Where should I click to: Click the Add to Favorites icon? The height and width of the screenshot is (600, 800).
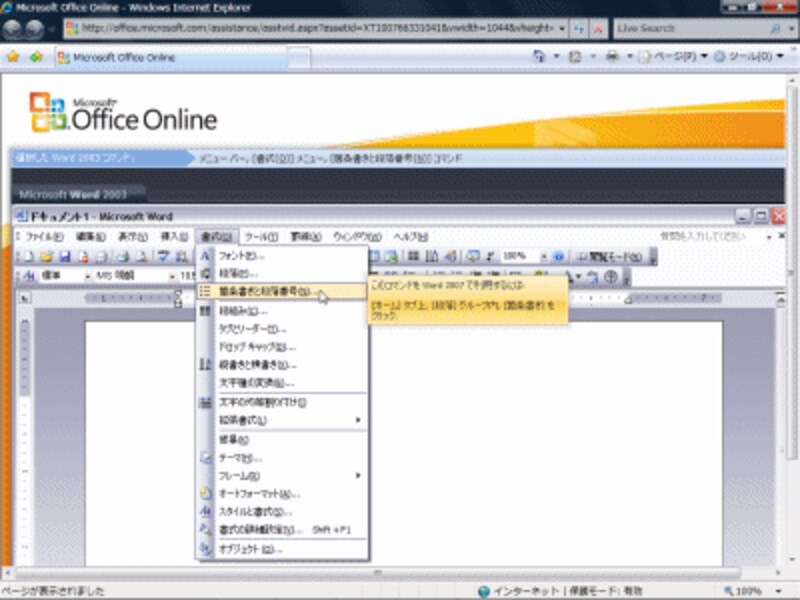tap(36, 57)
